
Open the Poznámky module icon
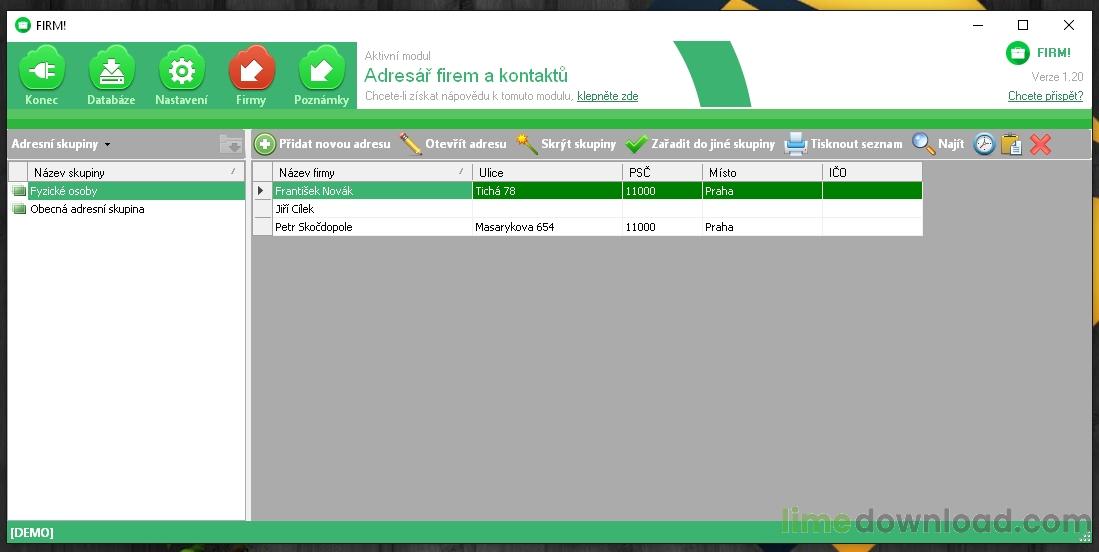pos(321,69)
